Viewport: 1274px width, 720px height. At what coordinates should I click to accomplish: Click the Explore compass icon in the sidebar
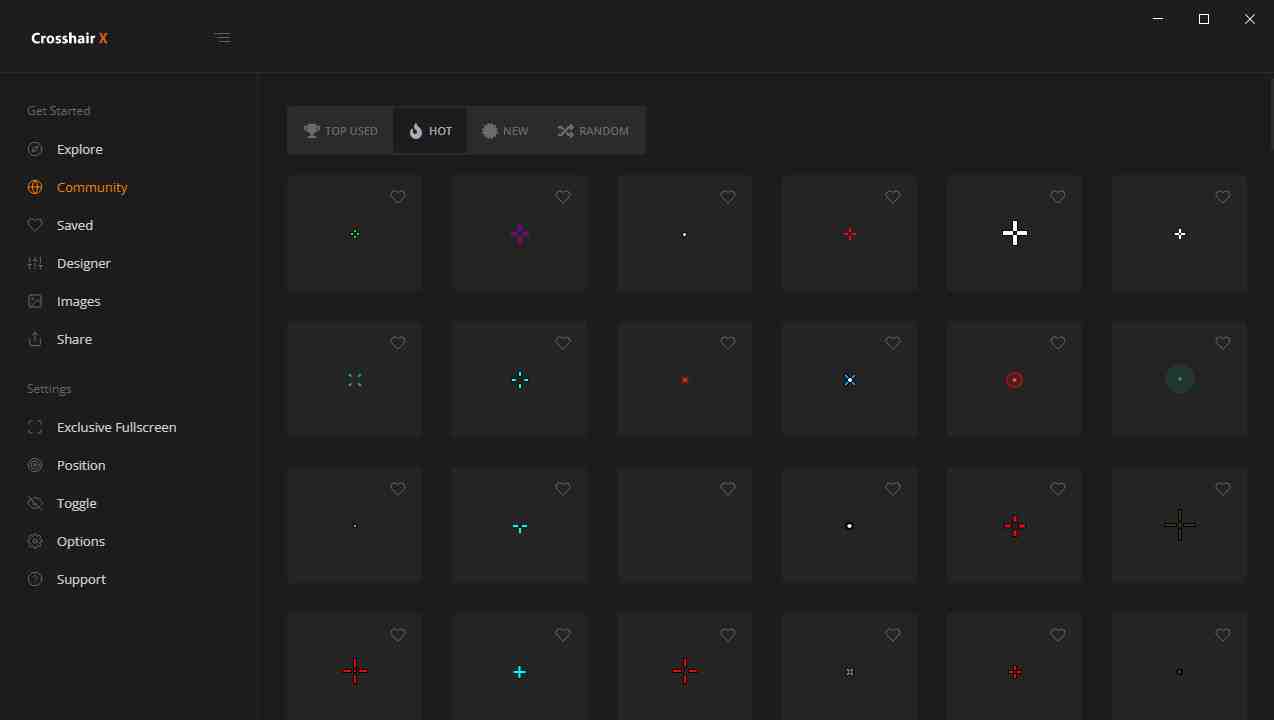coord(35,149)
